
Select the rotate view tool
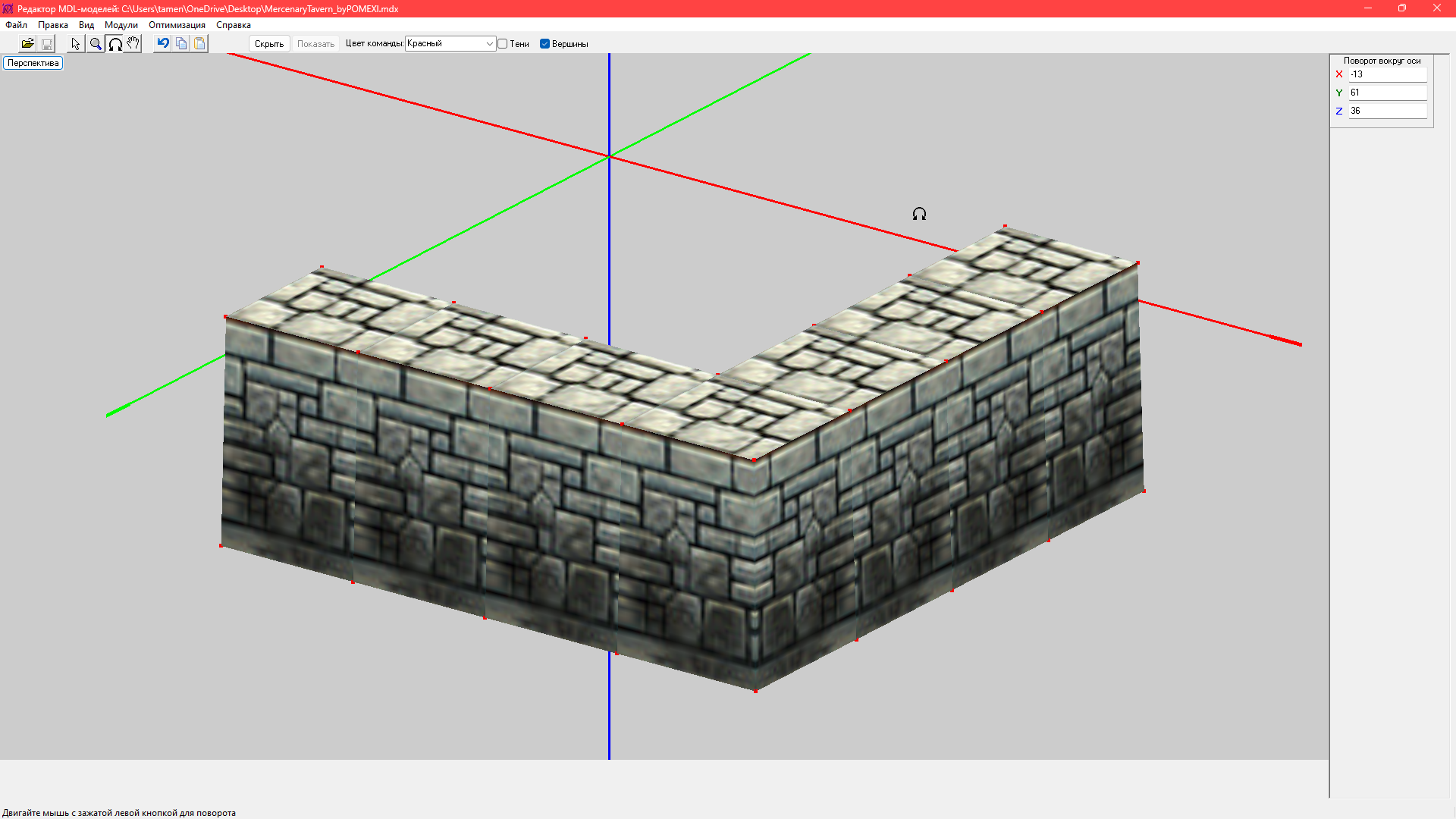click(115, 44)
